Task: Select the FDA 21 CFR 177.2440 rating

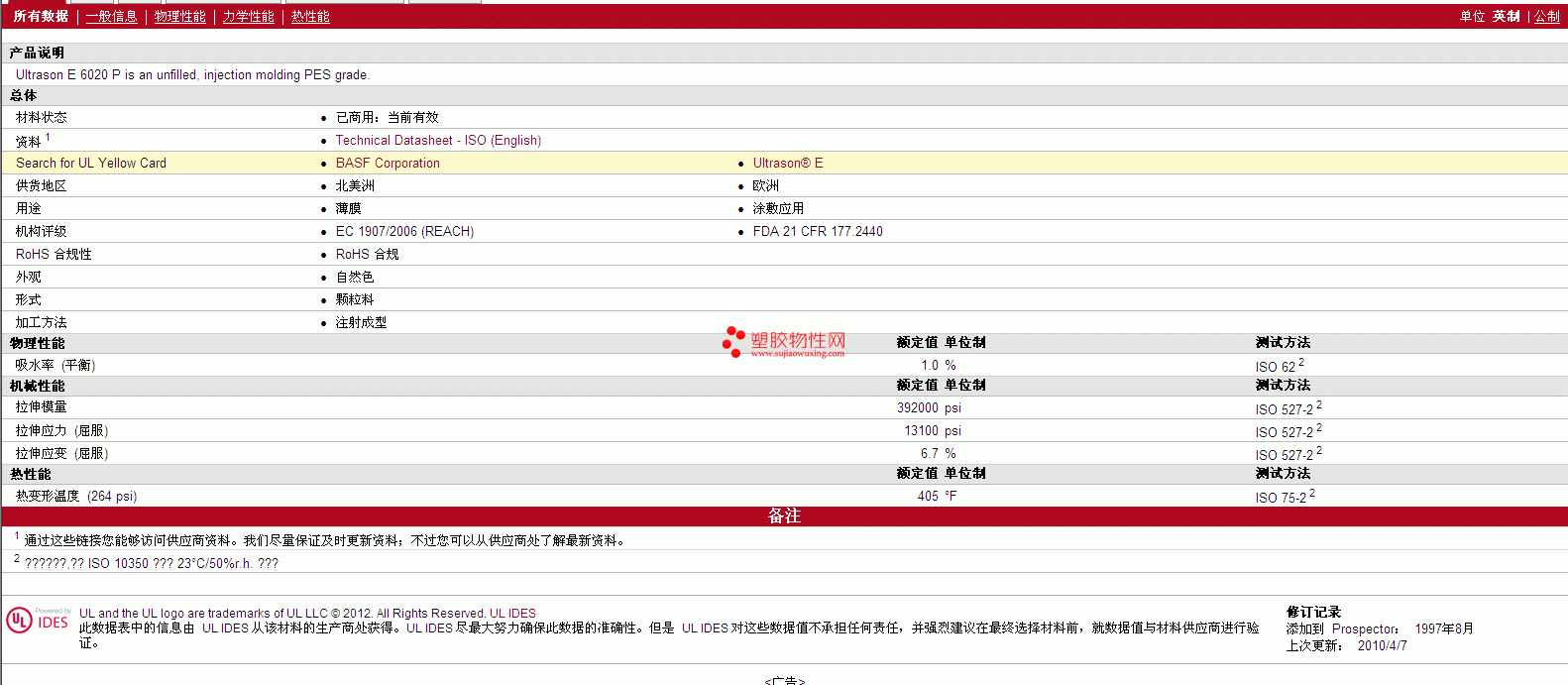Action: 818,232
